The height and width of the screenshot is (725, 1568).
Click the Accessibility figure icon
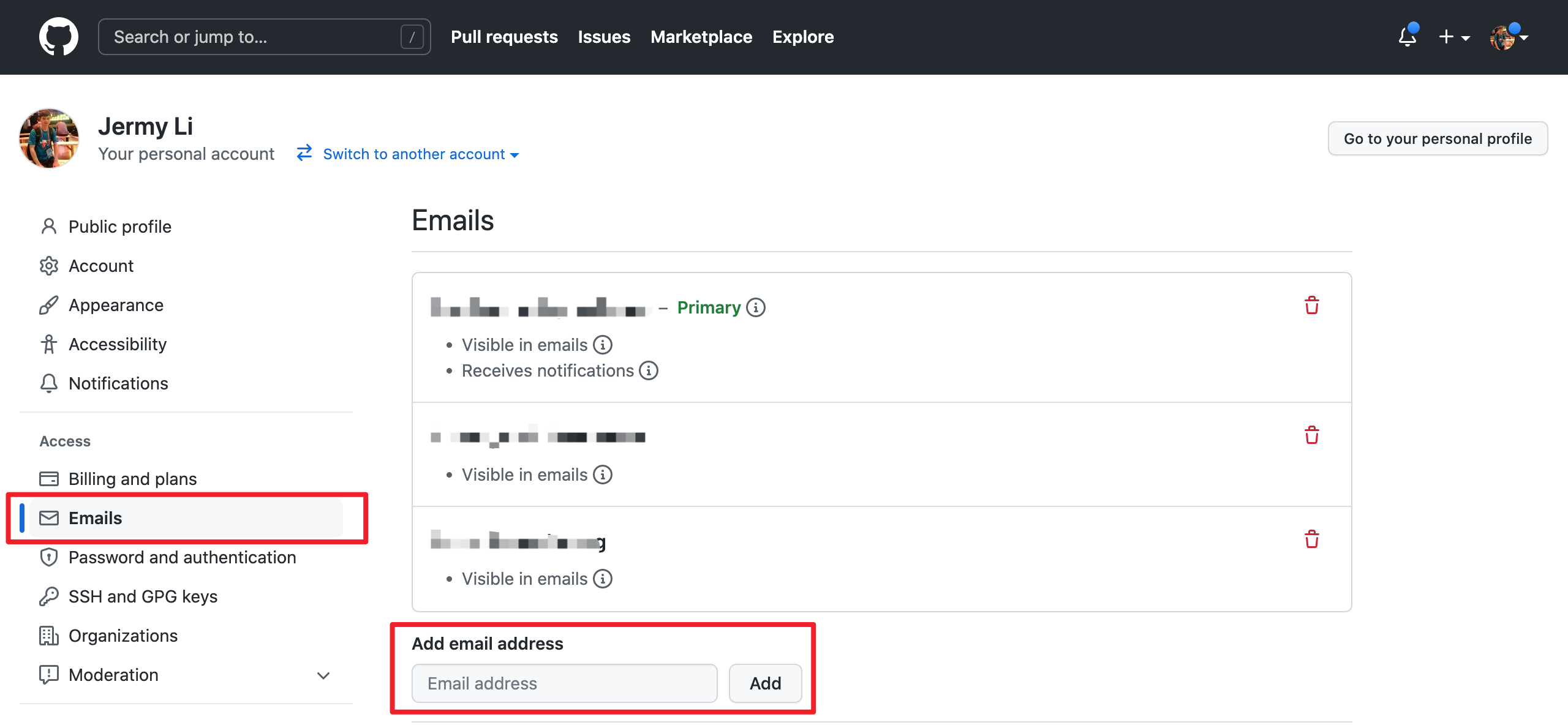pos(49,344)
